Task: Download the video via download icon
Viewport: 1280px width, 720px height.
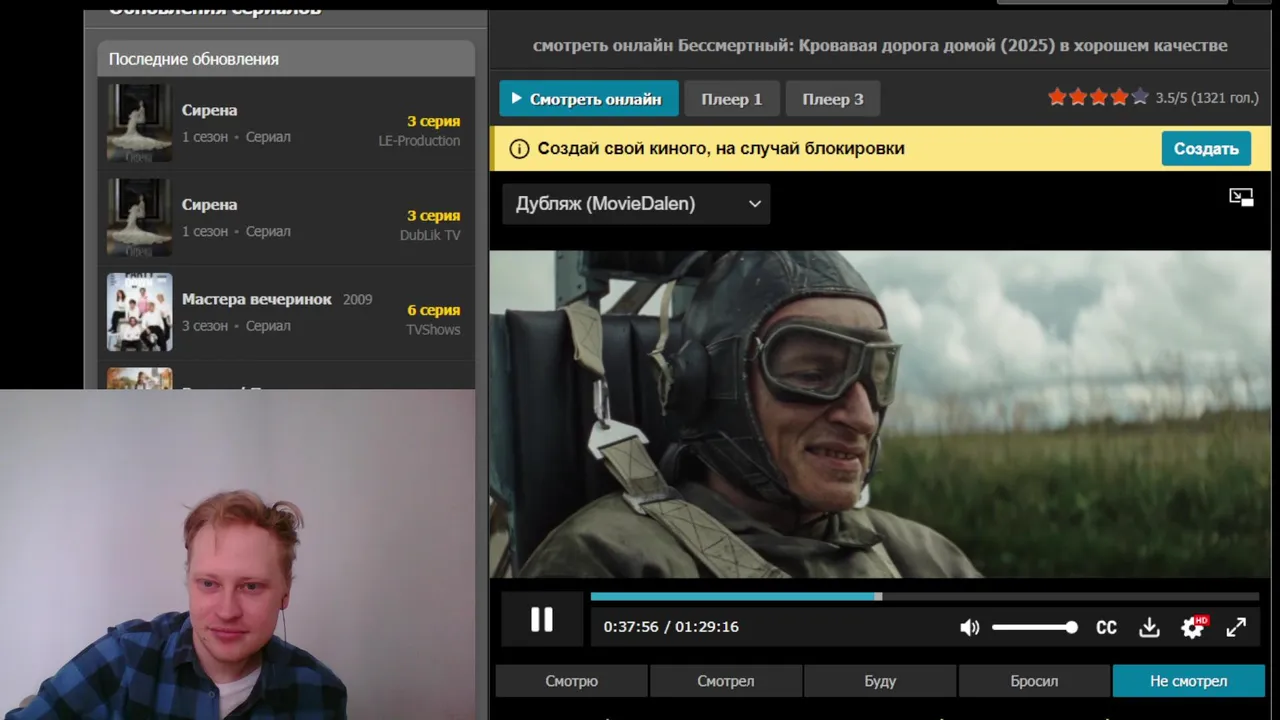Action: click(1149, 627)
